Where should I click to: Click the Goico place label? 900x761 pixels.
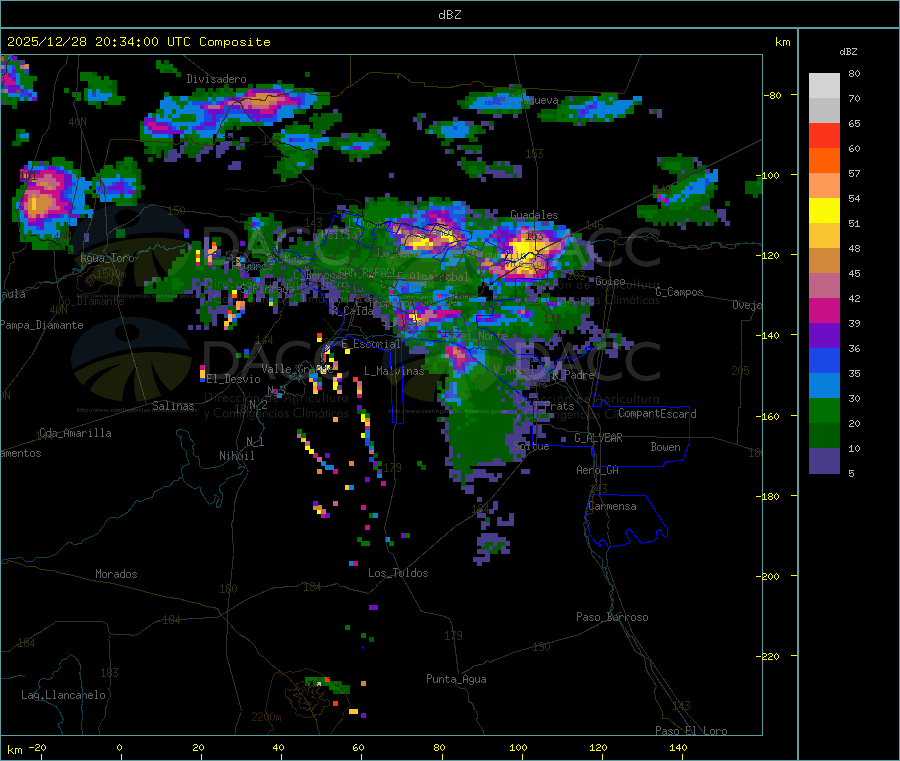click(610, 281)
